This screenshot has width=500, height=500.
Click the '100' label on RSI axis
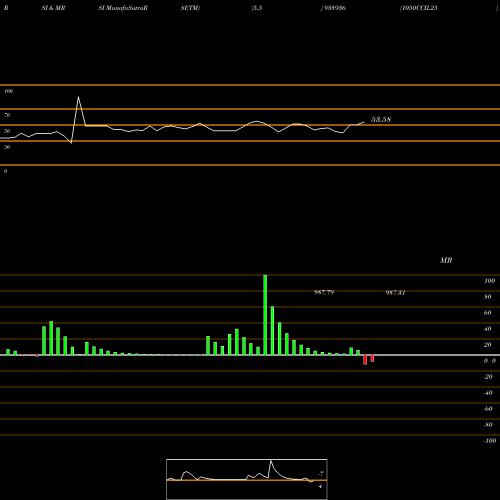tap(8, 91)
